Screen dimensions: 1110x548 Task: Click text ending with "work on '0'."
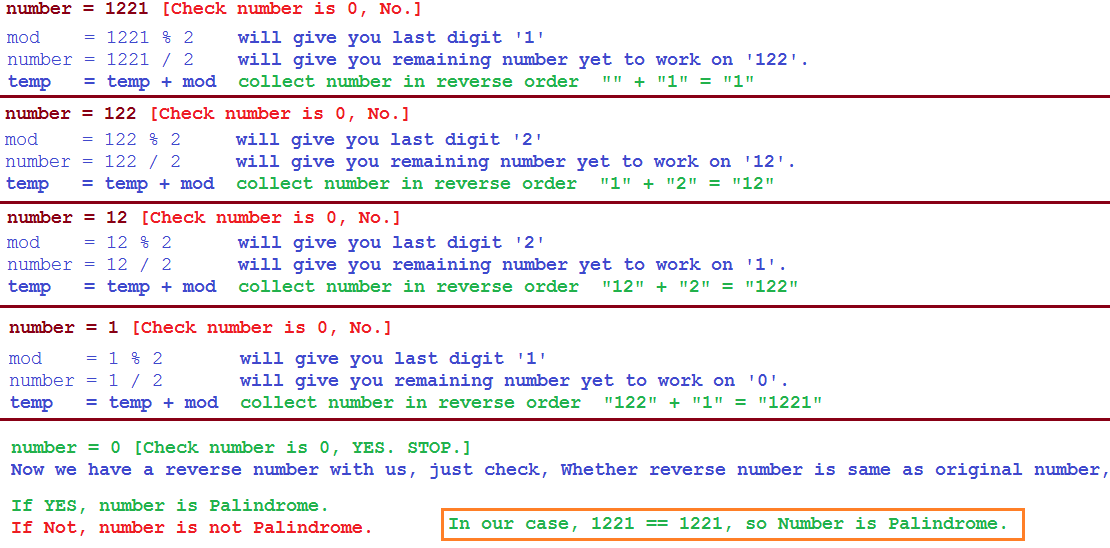coord(514,381)
